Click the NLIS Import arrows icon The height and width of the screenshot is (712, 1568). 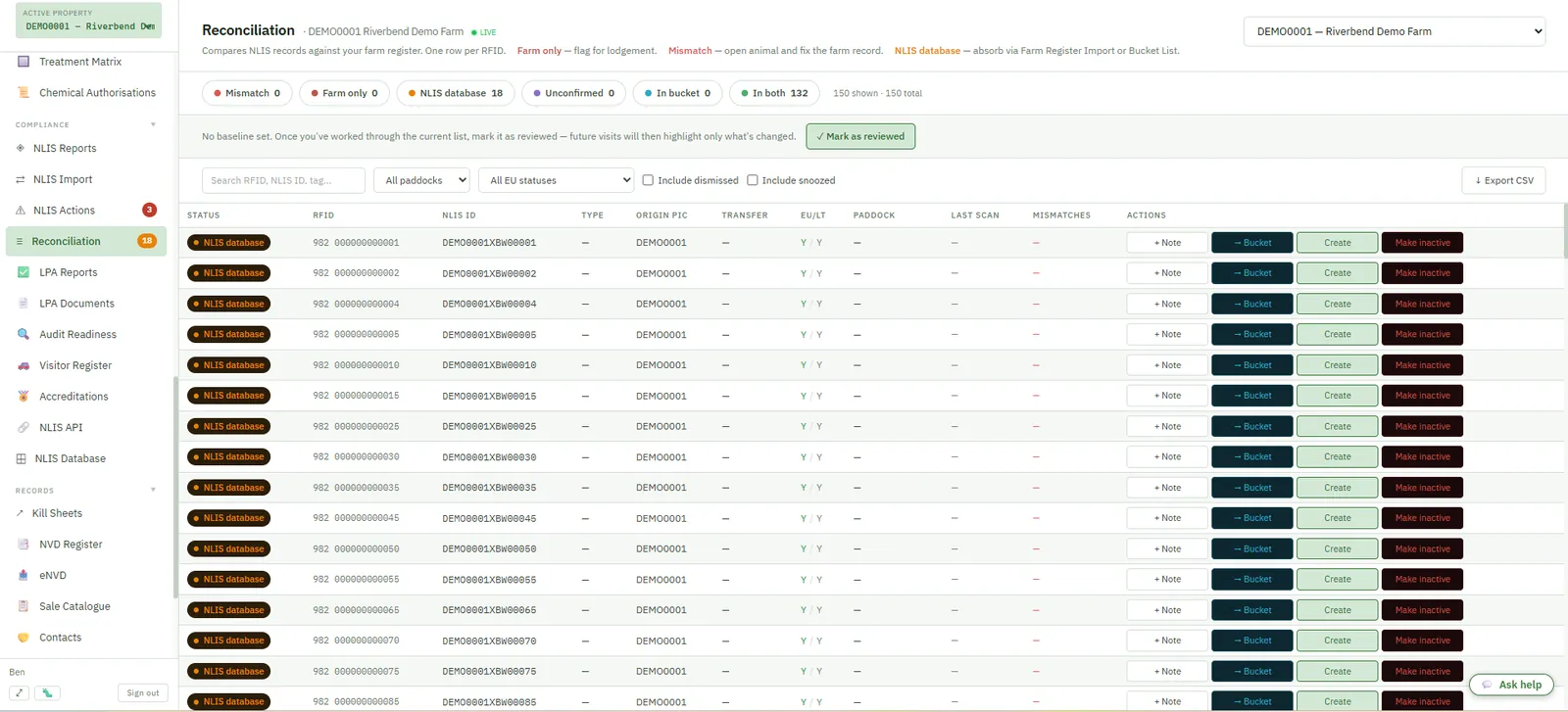(x=21, y=179)
